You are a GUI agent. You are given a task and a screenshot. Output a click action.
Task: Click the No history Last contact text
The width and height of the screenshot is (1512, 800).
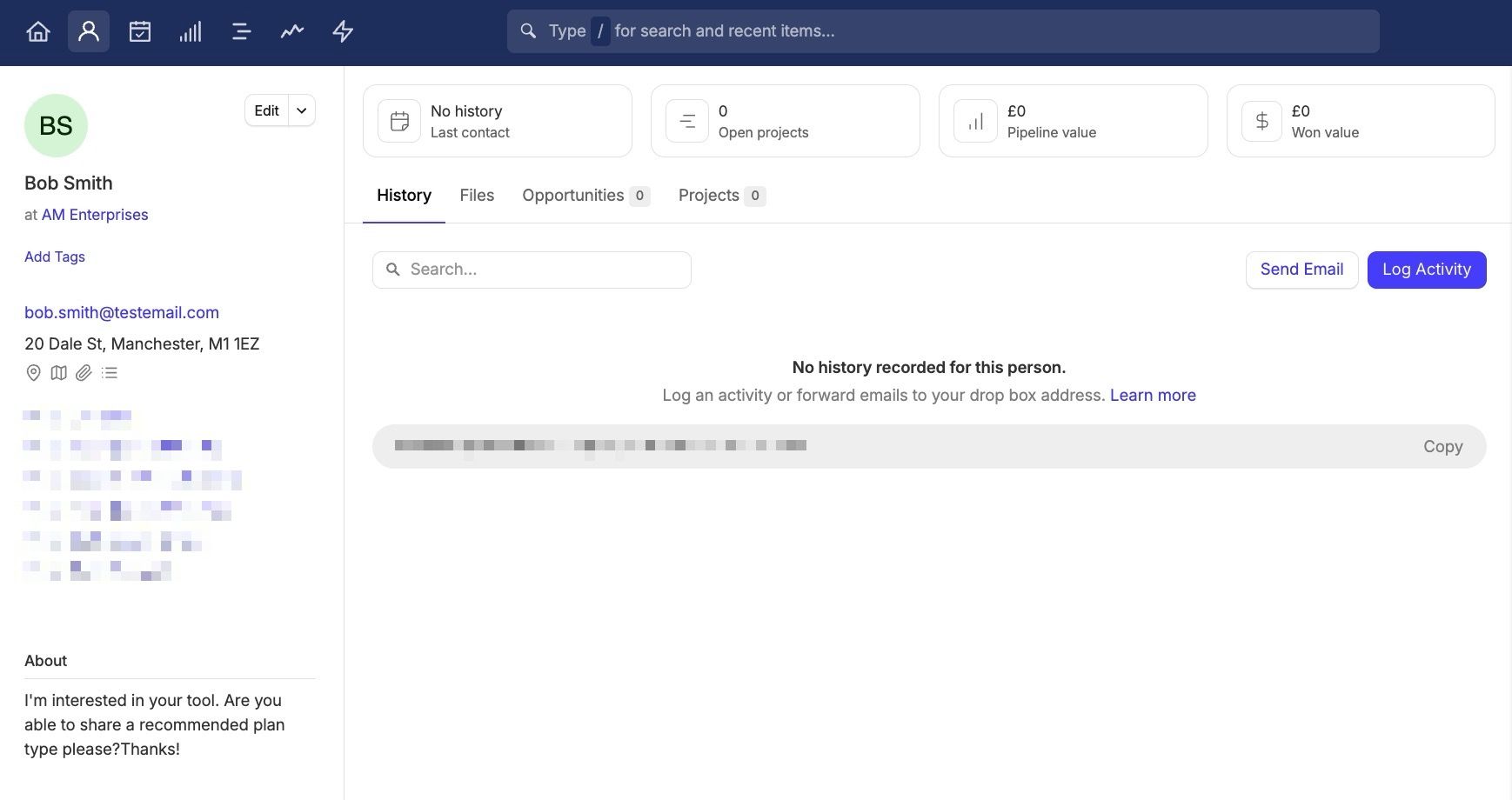(470, 121)
